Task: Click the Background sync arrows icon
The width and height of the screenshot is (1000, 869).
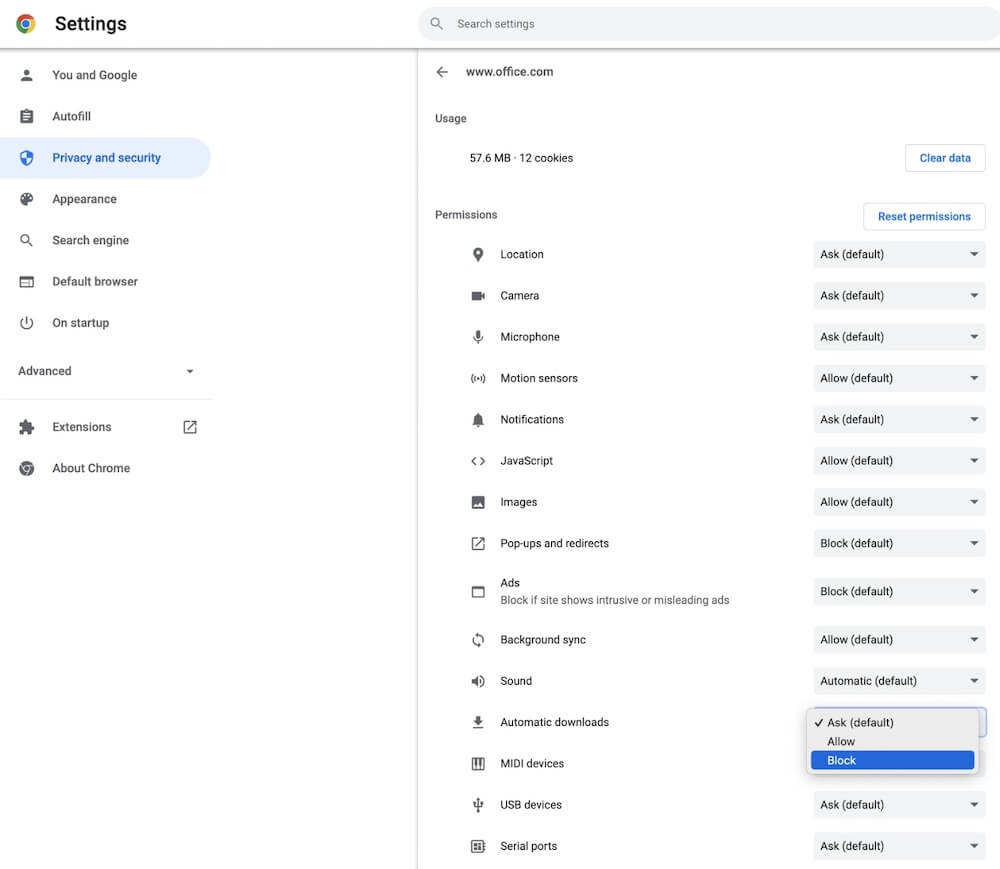Action: click(478, 639)
